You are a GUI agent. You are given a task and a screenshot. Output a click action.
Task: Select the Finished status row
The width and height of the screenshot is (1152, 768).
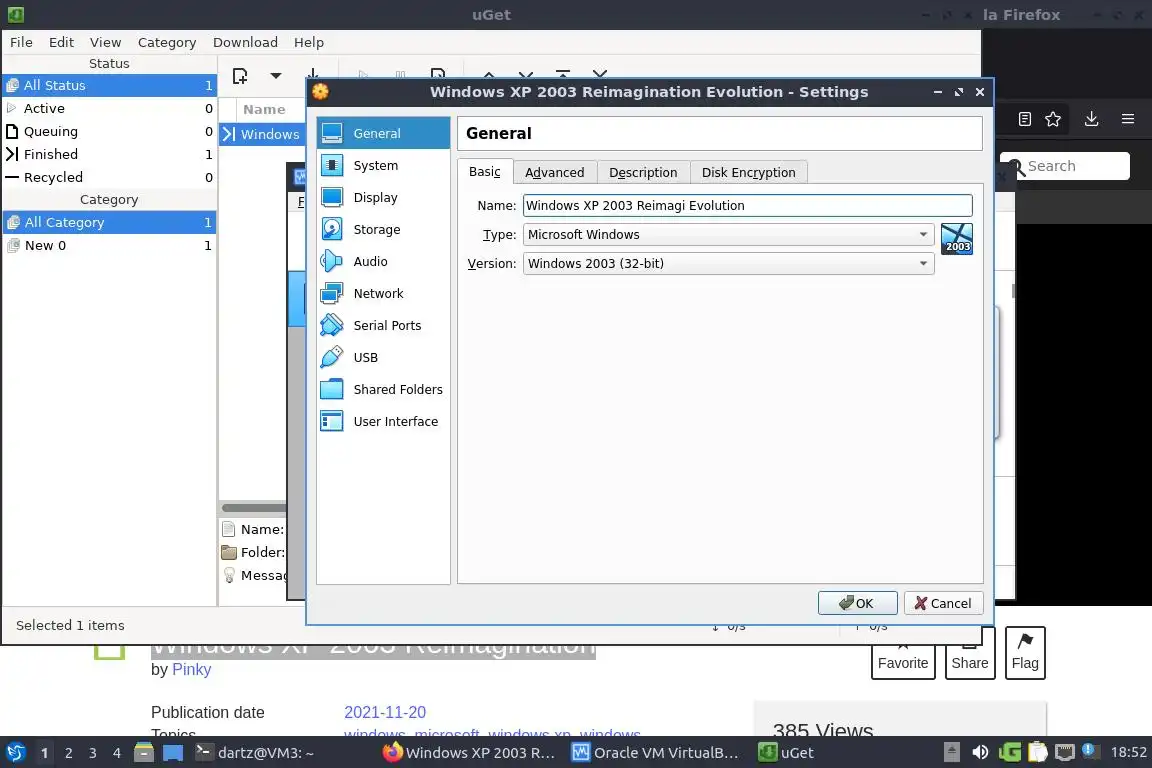110,154
